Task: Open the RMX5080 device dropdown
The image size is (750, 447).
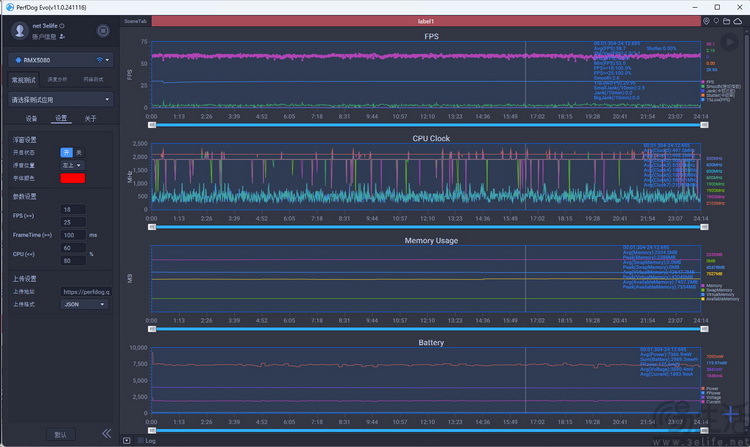Action: click(61, 60)
